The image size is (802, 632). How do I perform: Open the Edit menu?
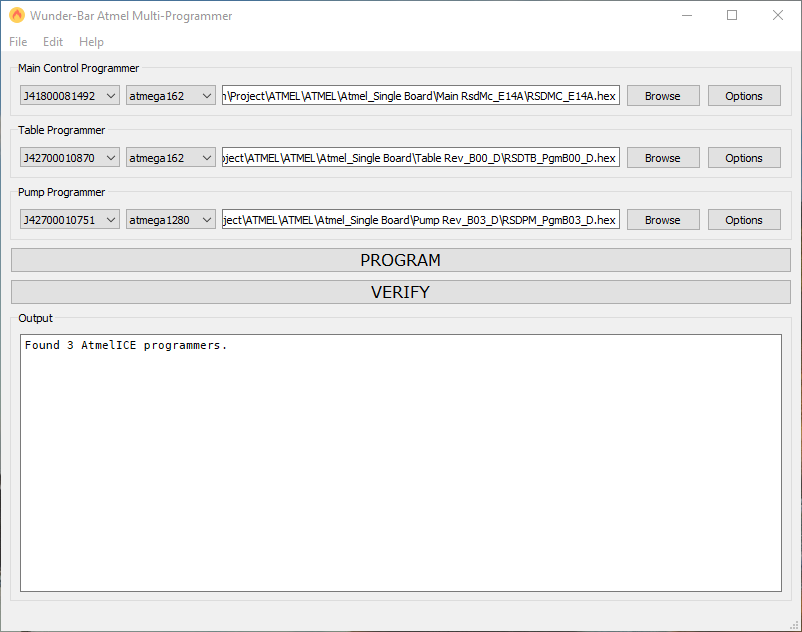pos(53,42)
